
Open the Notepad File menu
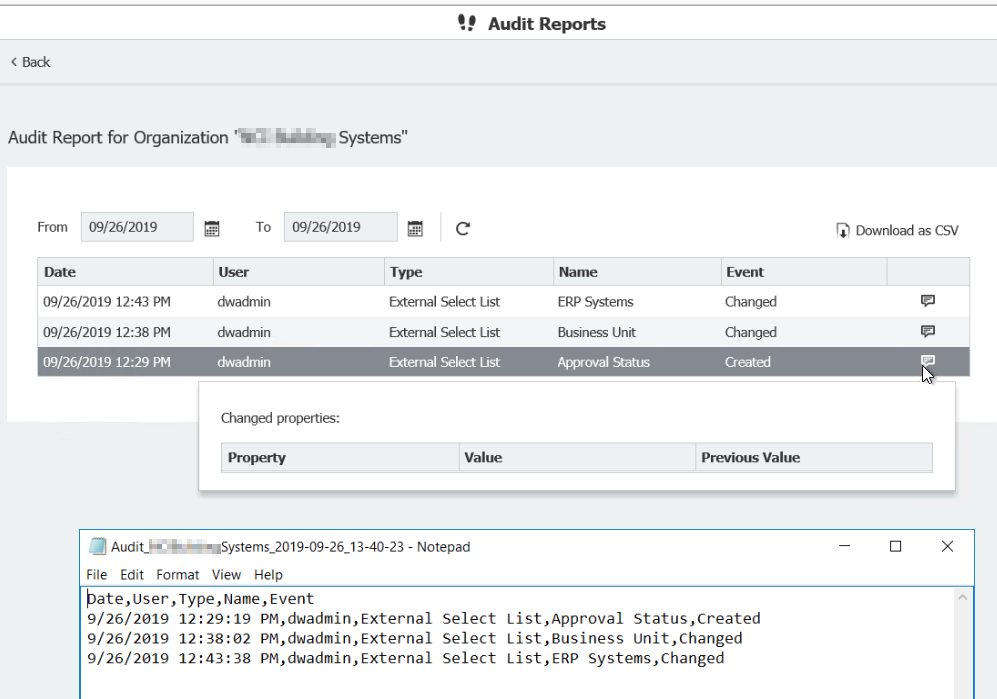pos(96,575)
